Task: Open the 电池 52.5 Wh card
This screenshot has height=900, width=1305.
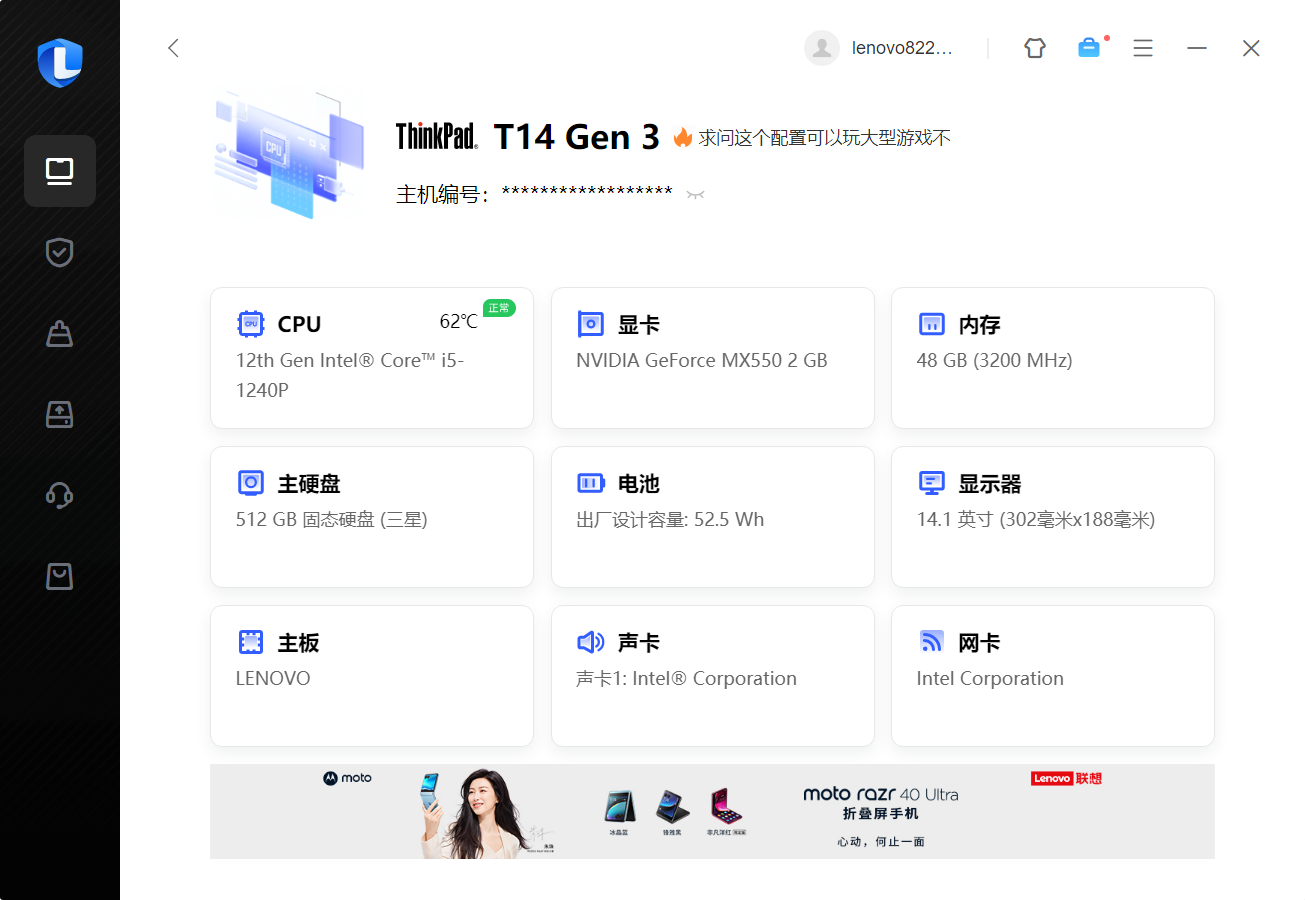Action: [x=713, y=517]
